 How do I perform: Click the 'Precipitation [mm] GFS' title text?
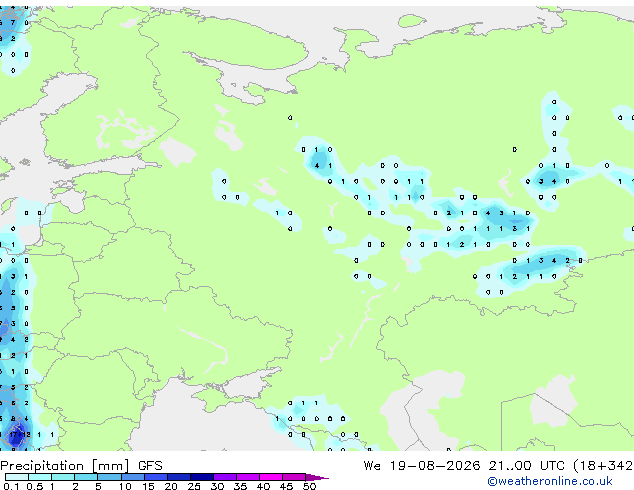pyautogui.click(x=81, y=466)
